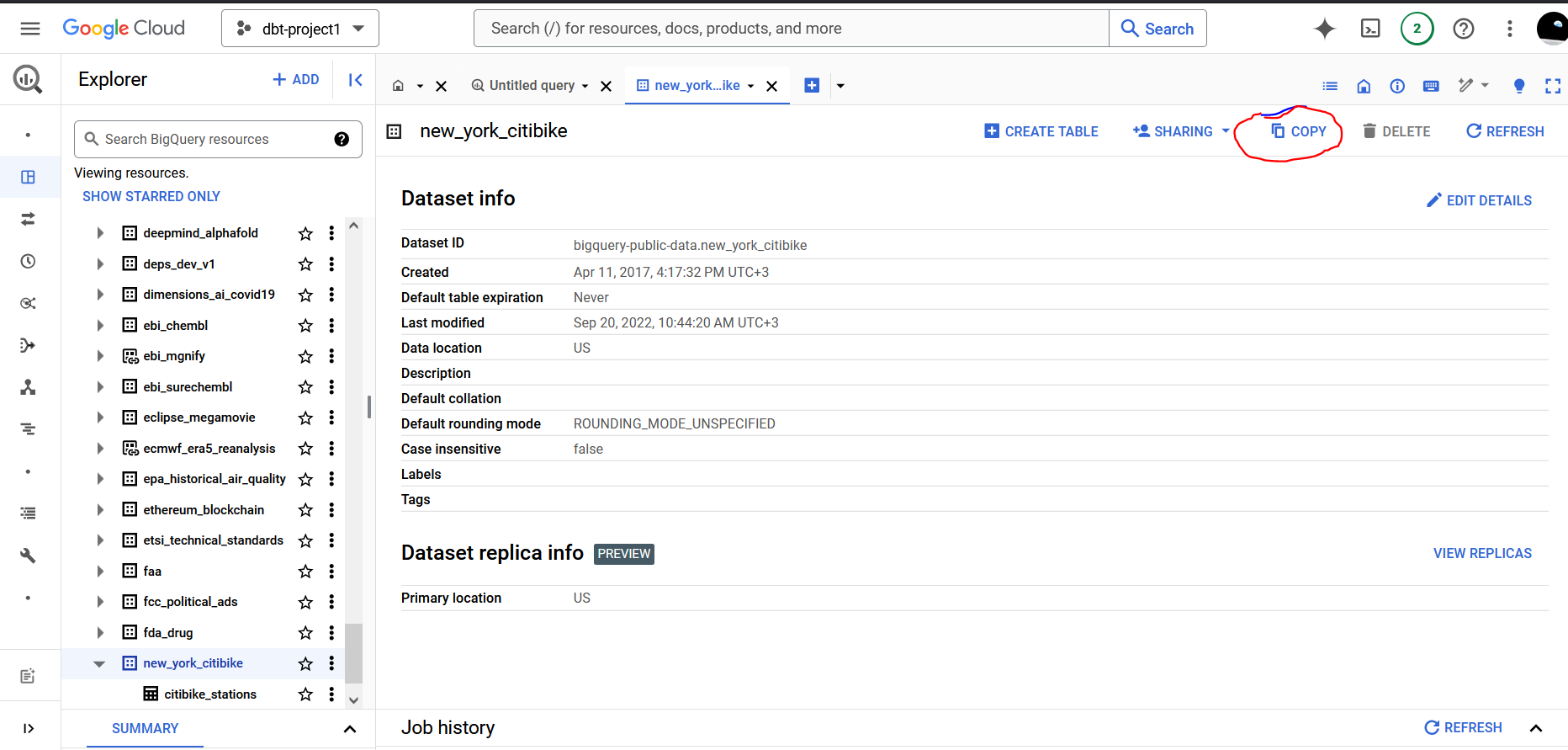Image resolution: width=1568 pixels, height=750 pixels.
Task: Star the ebi_chembl dataset
Action: [x=305, y=326]
